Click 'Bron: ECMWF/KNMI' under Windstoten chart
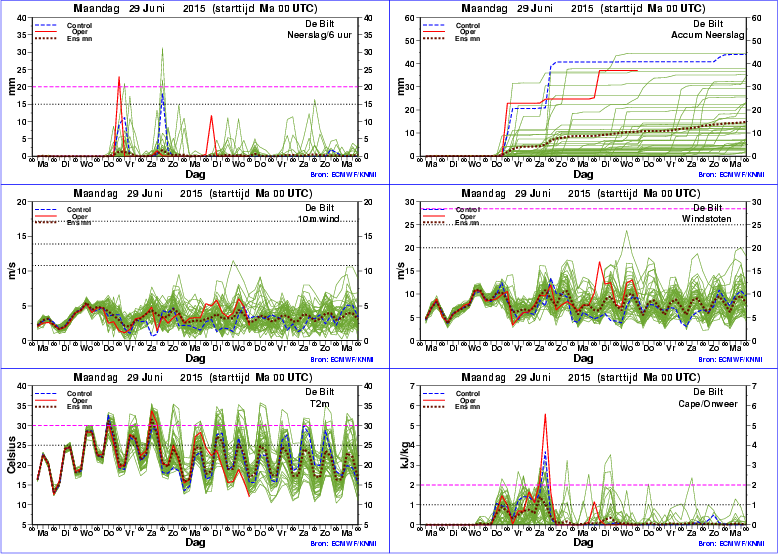The image size is (778, 554). (731, 360)
